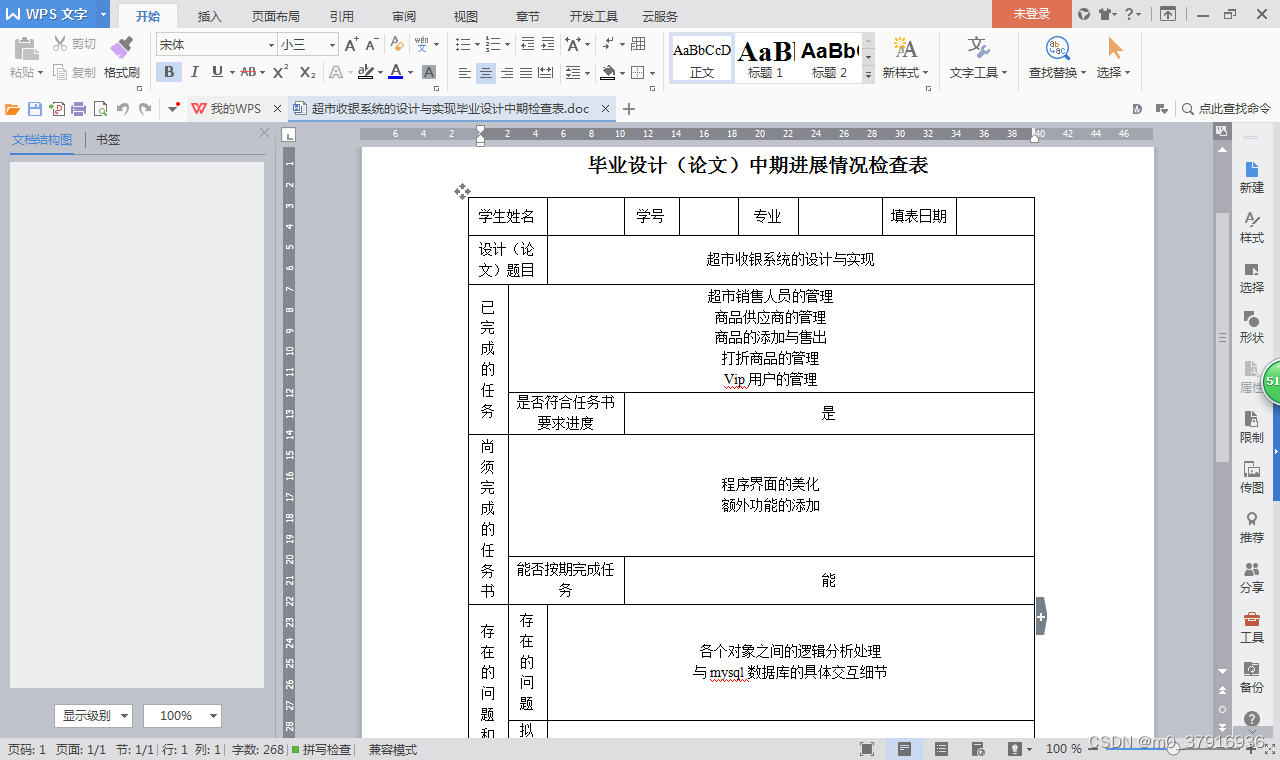Screen dimensions: 1280x760
Task: Apply bold formatting with the B icon
Action: pyautogui.click(x=168, y=72)
